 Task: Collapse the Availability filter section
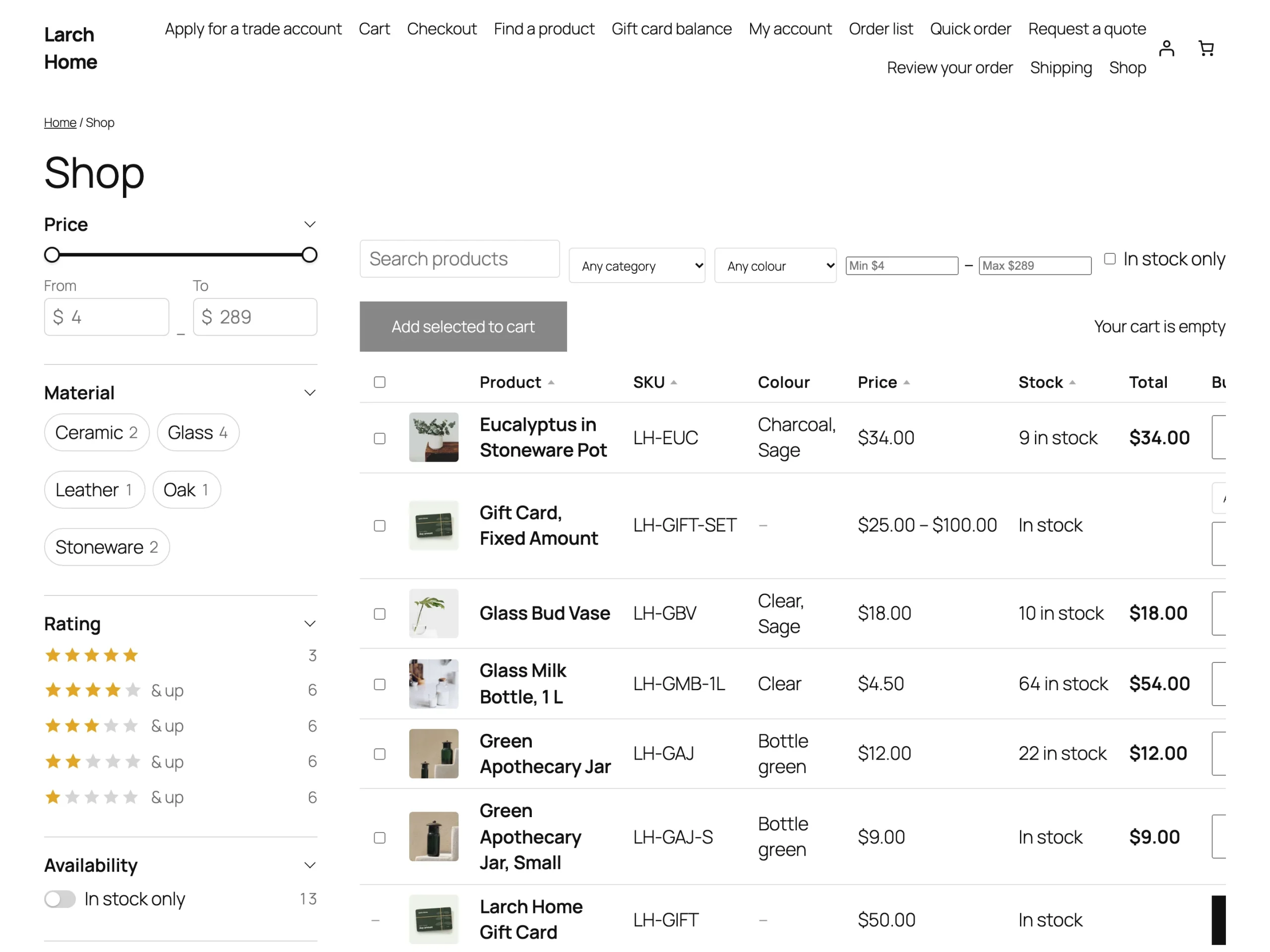click(310, 865)
